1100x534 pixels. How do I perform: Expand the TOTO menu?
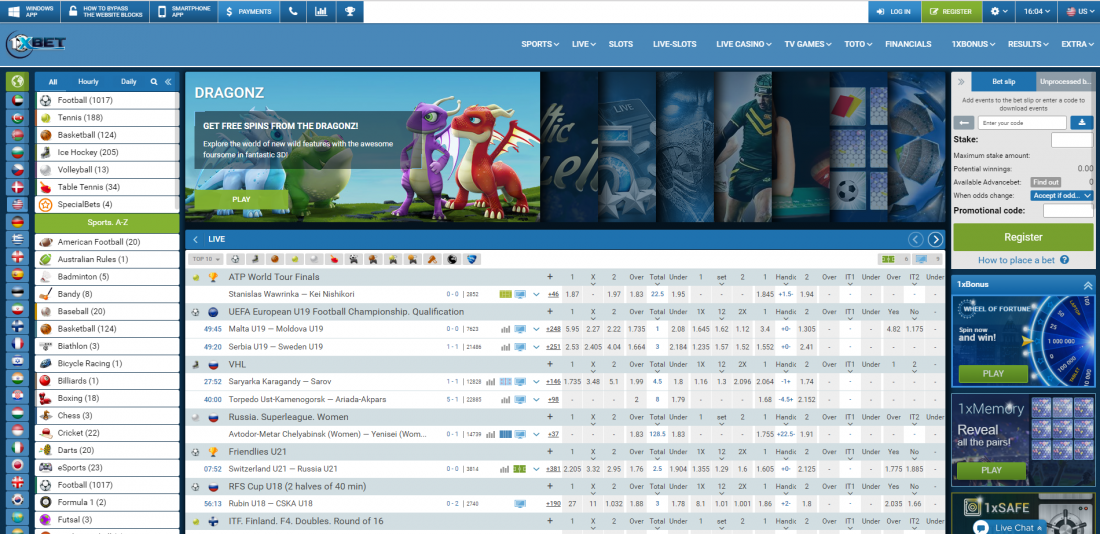(858, 44)
